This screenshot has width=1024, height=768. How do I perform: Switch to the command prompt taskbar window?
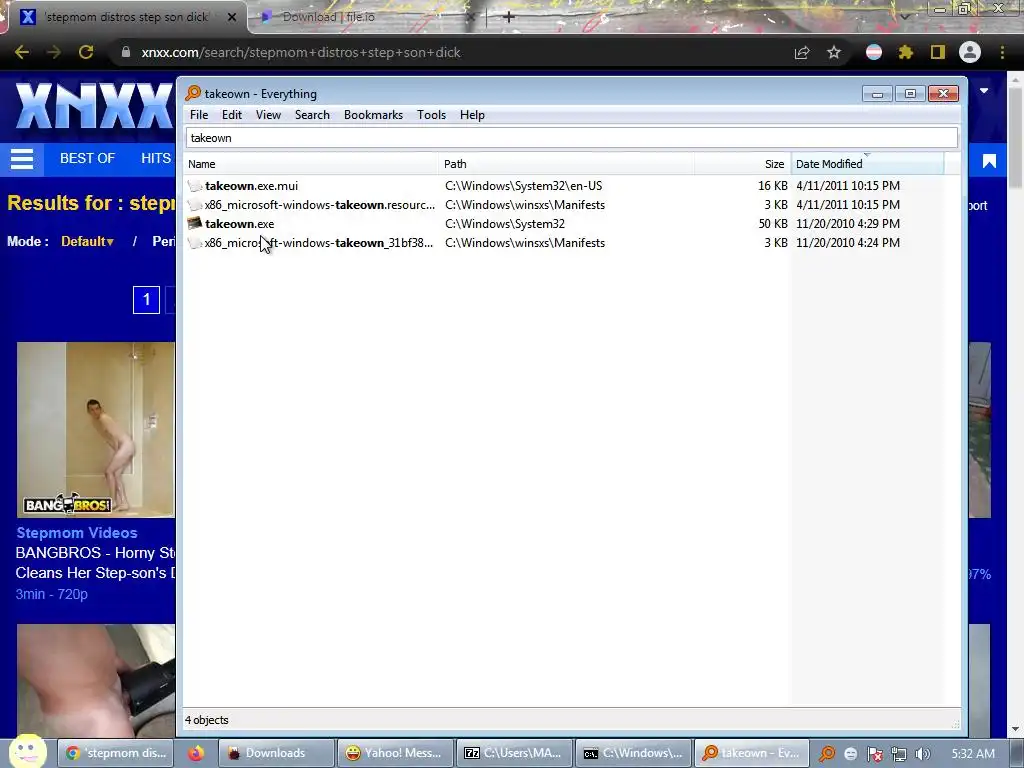[x=633, y=753]
